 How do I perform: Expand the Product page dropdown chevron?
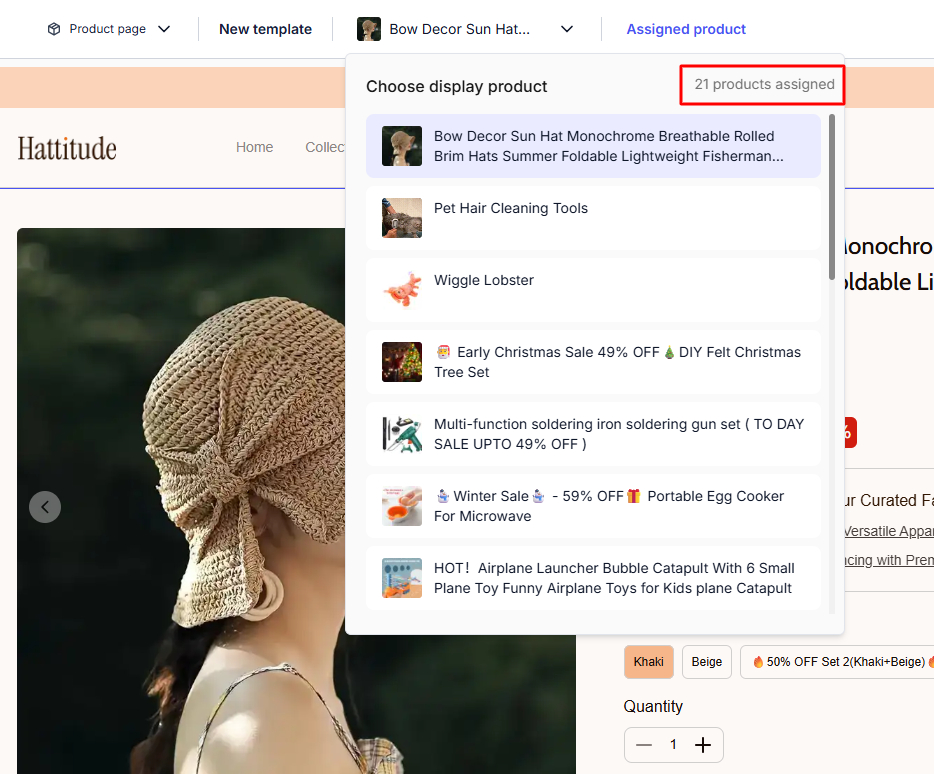164,29
